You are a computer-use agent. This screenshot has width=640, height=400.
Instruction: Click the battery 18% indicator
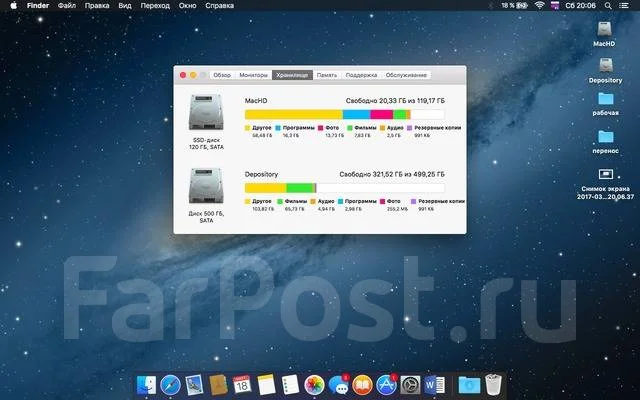coord(514,6)
